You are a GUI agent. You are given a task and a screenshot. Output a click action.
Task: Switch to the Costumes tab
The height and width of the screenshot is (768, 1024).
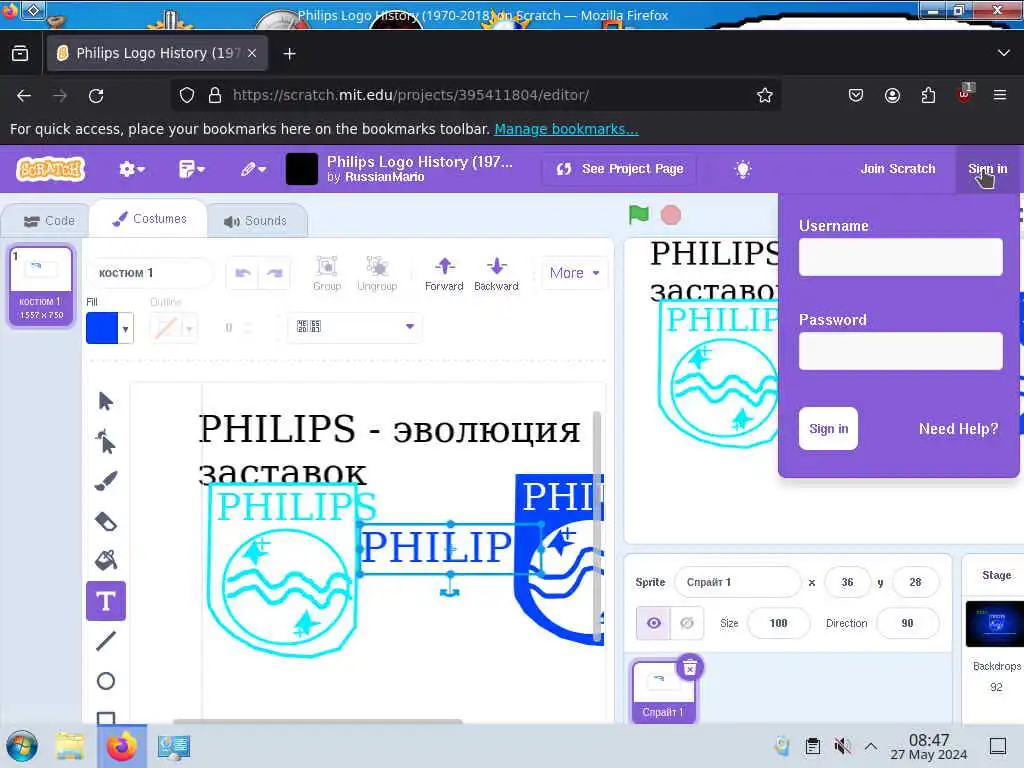(149, 219)
